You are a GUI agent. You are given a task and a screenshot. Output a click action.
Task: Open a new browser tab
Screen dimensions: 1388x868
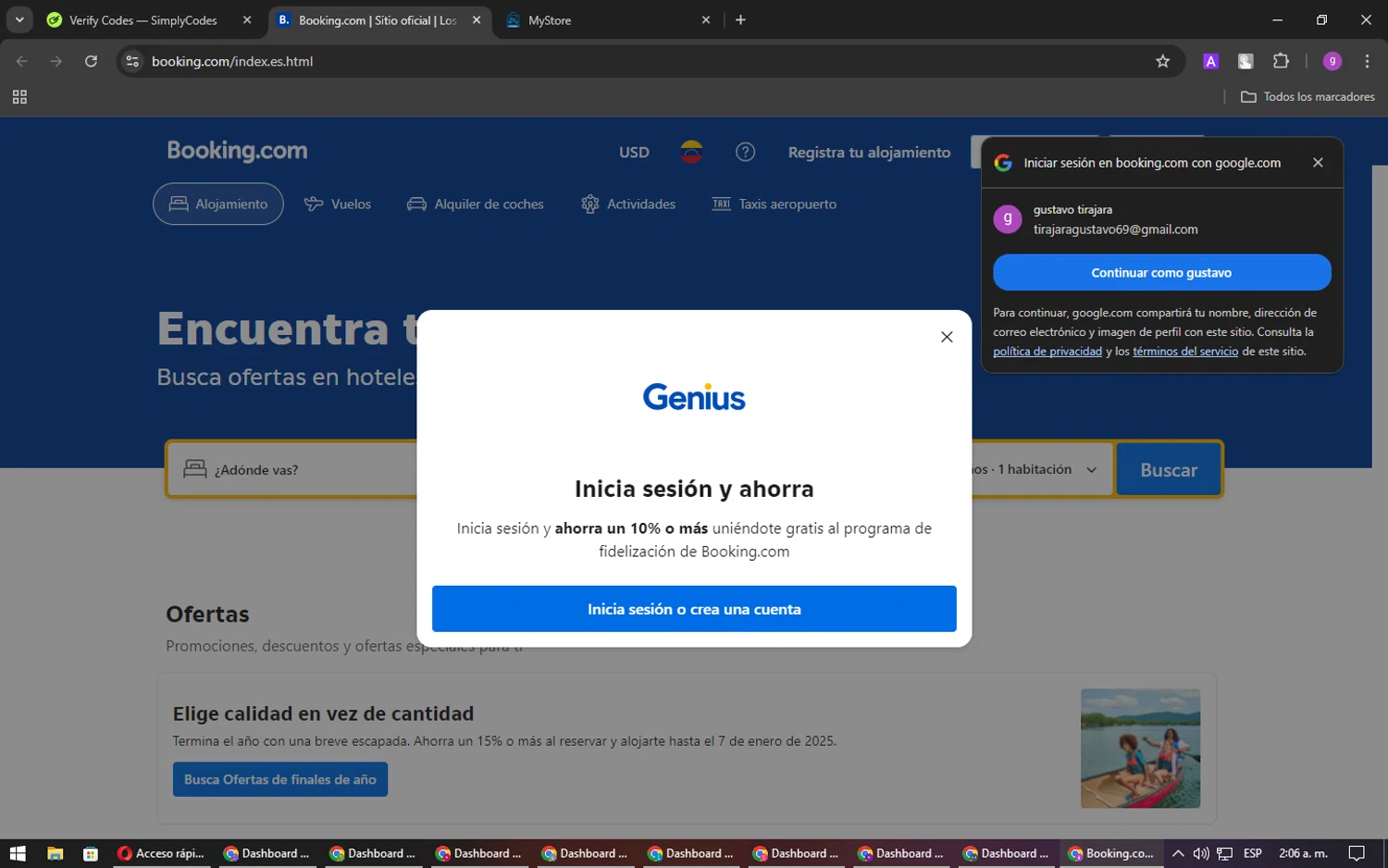pos(740,20)
